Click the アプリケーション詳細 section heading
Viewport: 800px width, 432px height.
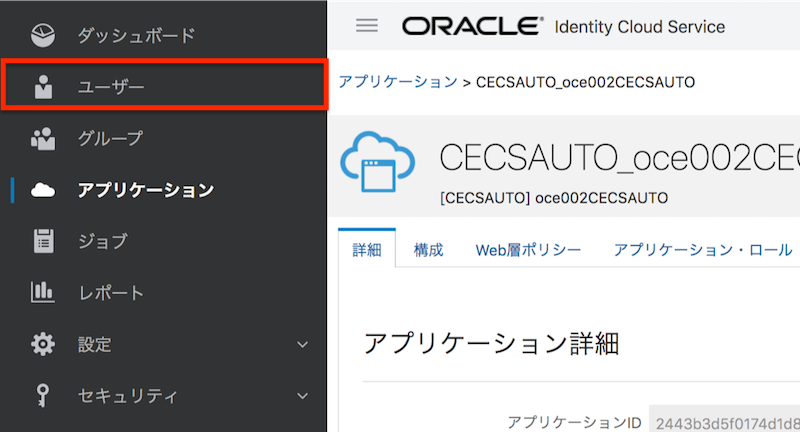[x=491, y=343]
